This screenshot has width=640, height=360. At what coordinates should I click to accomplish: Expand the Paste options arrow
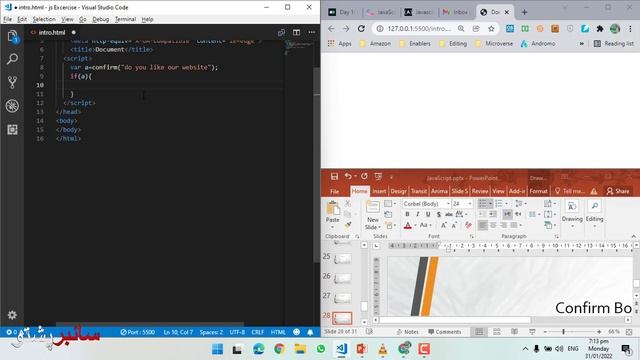point(333,227)
